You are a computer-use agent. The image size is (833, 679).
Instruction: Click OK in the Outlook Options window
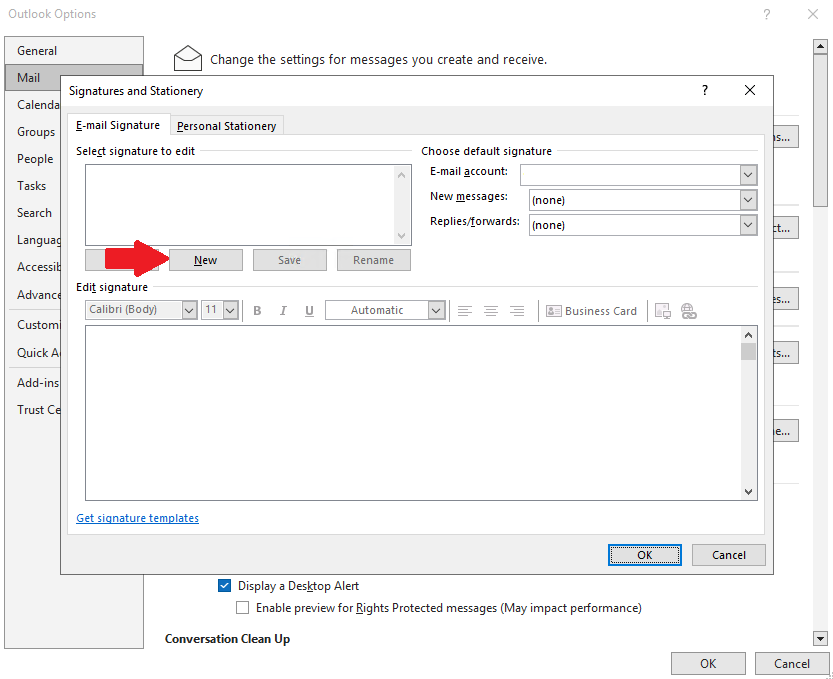(x=708, y=664)
